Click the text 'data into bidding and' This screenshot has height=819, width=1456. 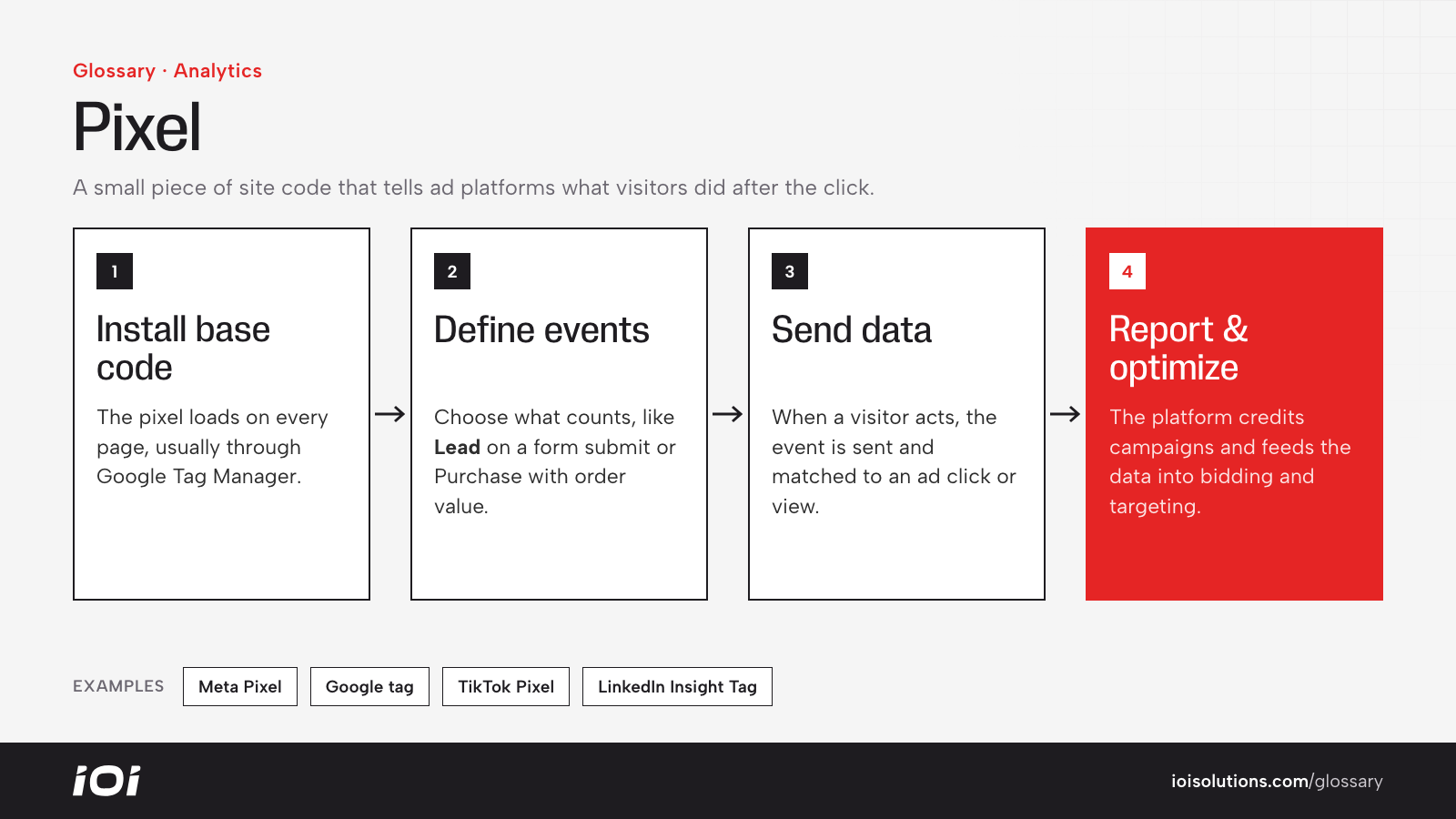[x=1211, y=477]
